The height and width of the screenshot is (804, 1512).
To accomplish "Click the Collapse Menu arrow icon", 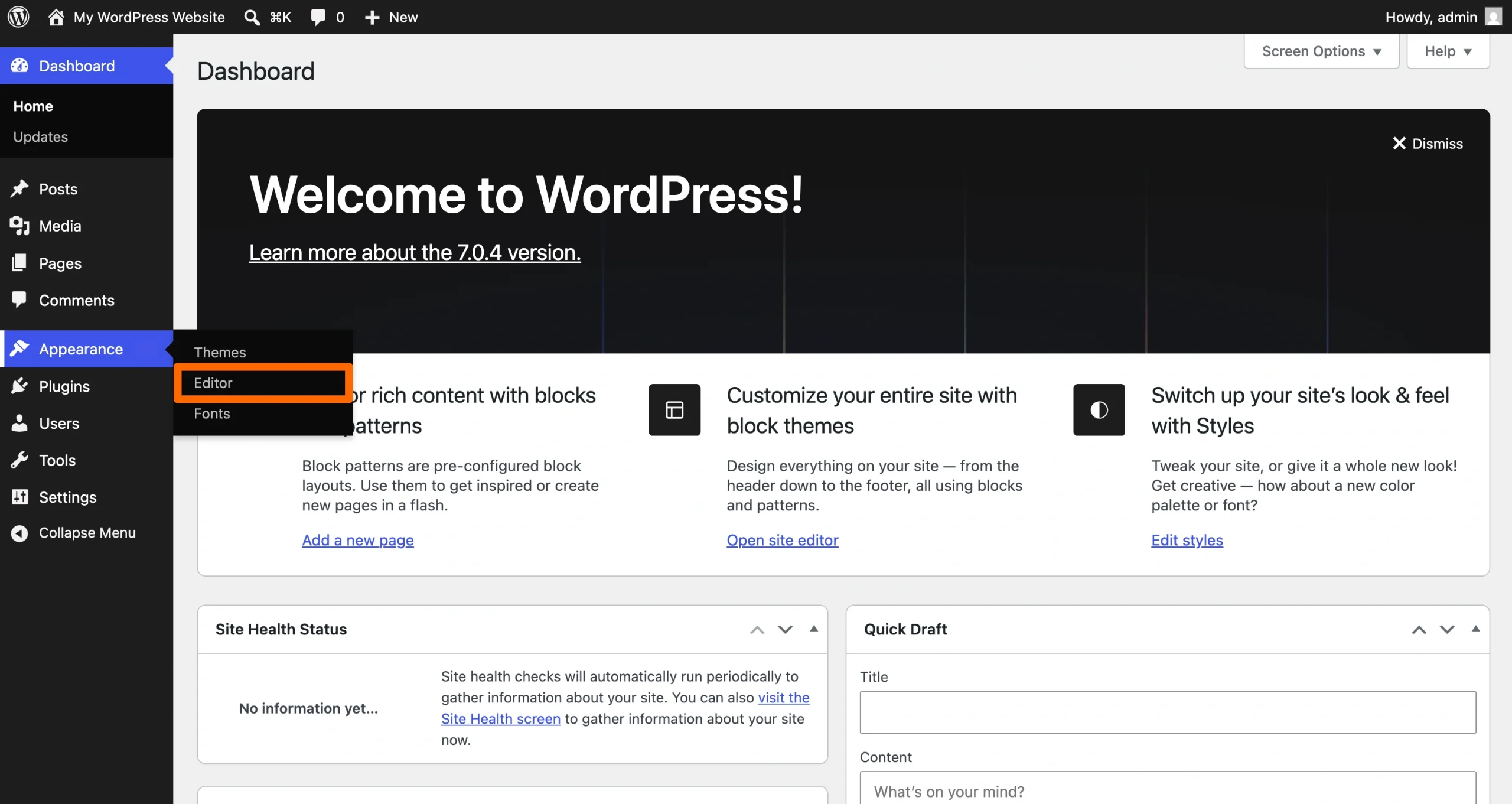I will tap(19, 533).
